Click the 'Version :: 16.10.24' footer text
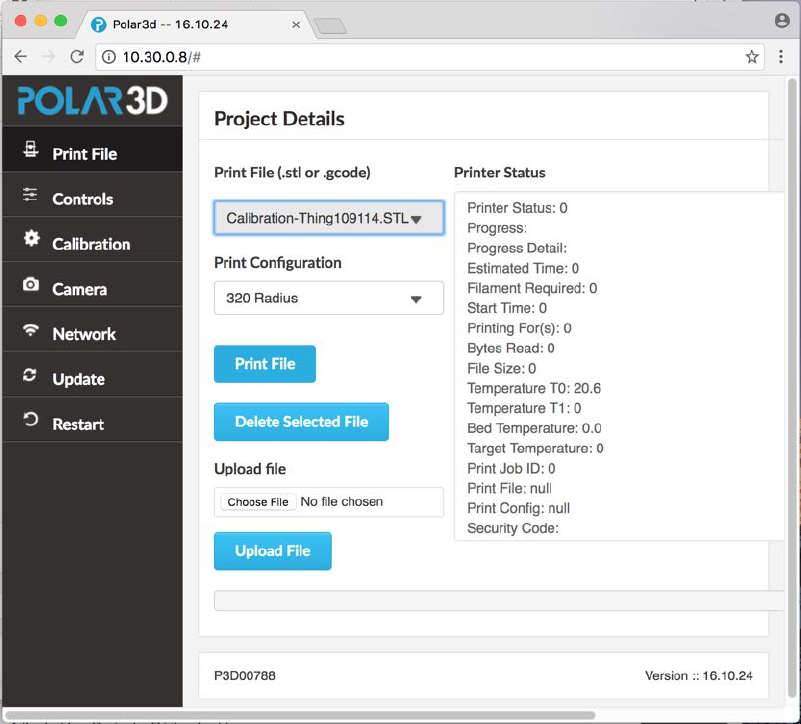 click(x=698, y=675)
